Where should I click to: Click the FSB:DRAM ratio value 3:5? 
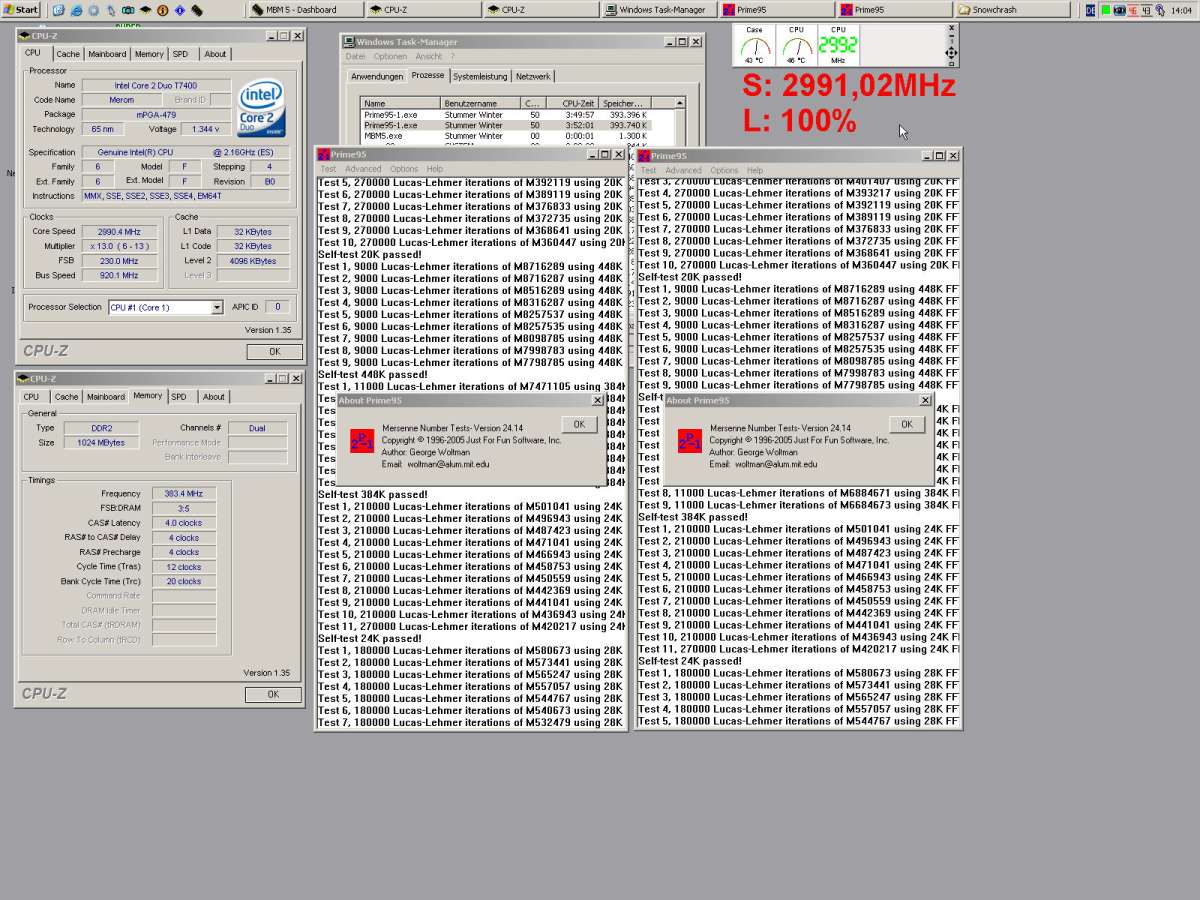[x=184, y=508]
